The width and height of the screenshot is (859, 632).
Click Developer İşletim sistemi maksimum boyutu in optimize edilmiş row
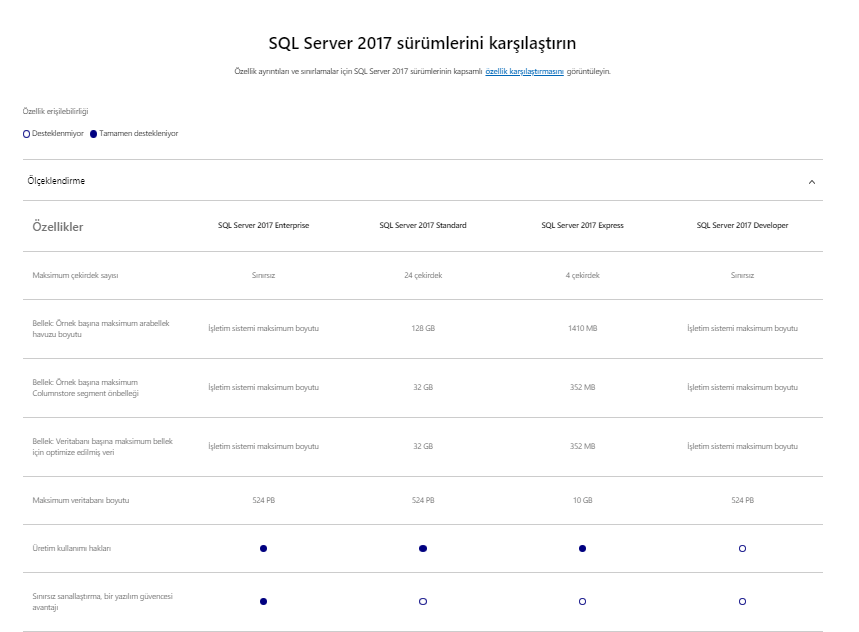tap(742, 446)
